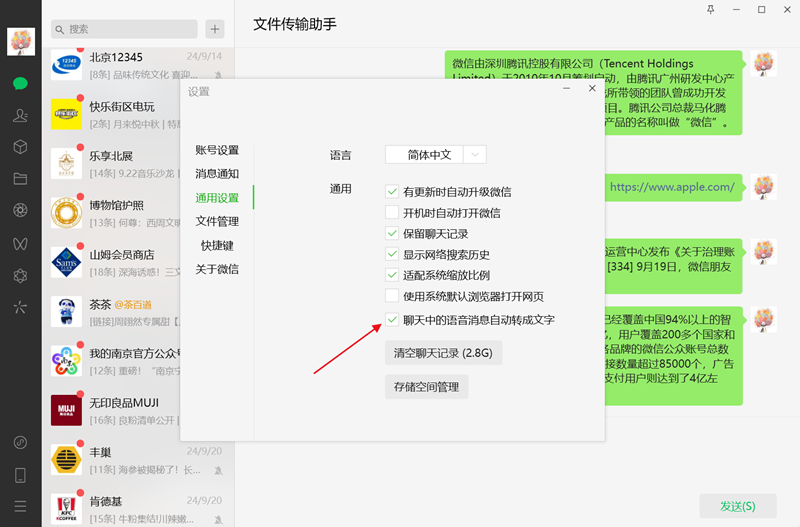
Task: Toggle 保留聊天记录 checkbox
Action: click(392, 234)
